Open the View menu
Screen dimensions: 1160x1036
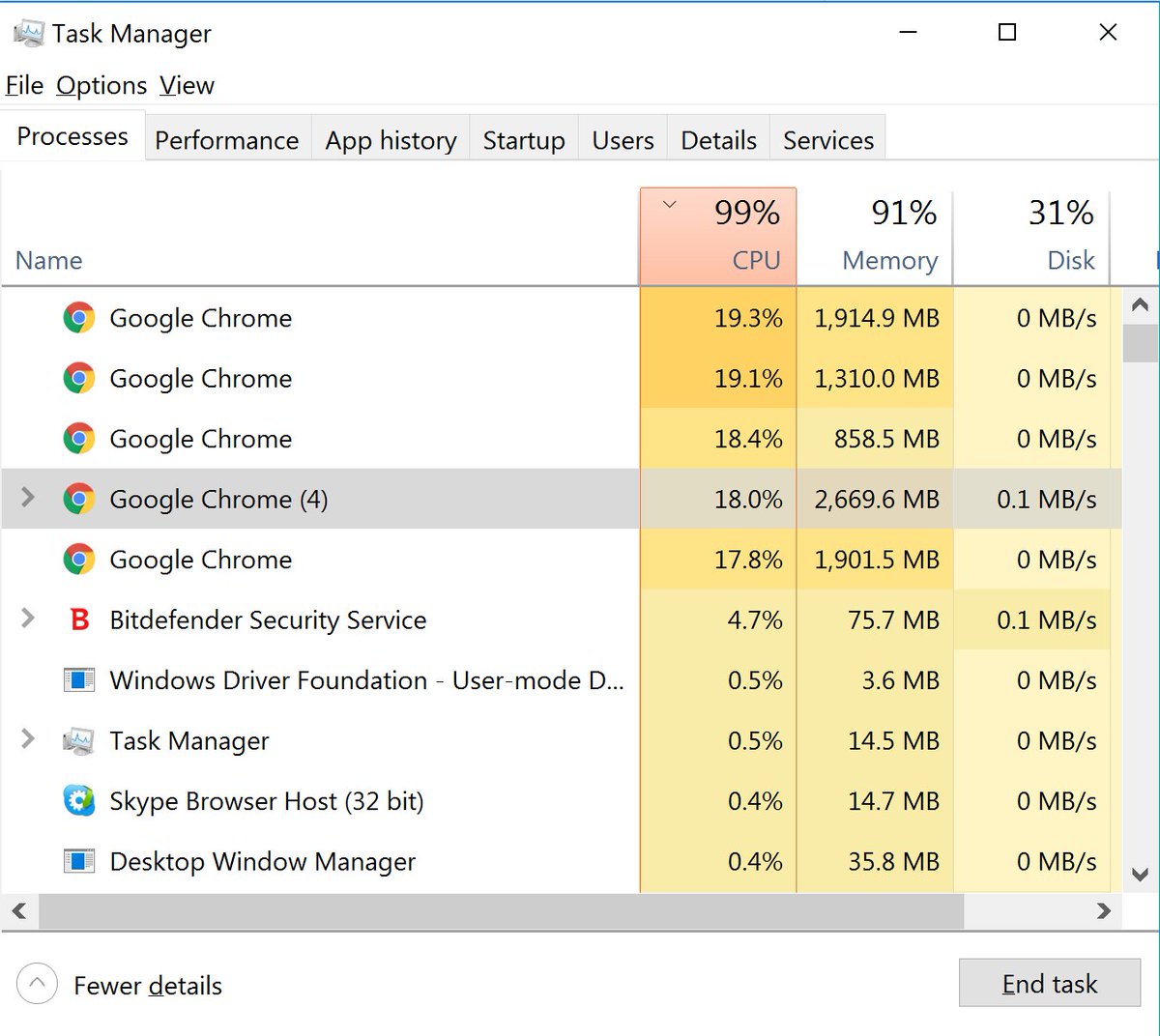click(x=187, y=86)
